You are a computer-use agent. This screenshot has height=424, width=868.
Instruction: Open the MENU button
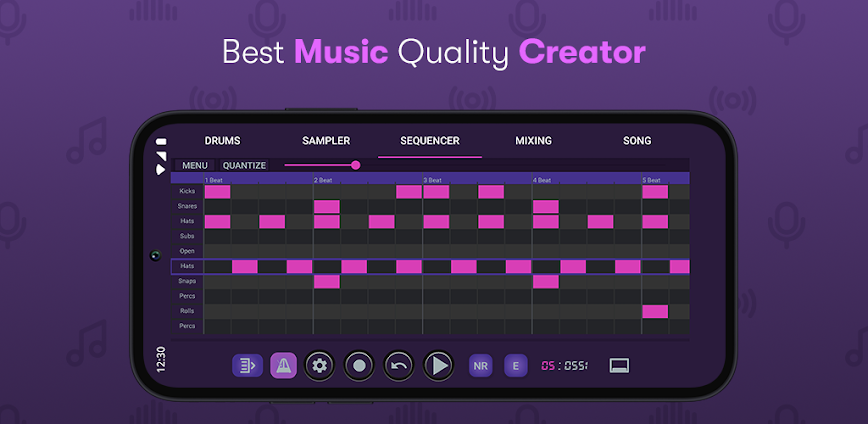click(x=195, y=166)
